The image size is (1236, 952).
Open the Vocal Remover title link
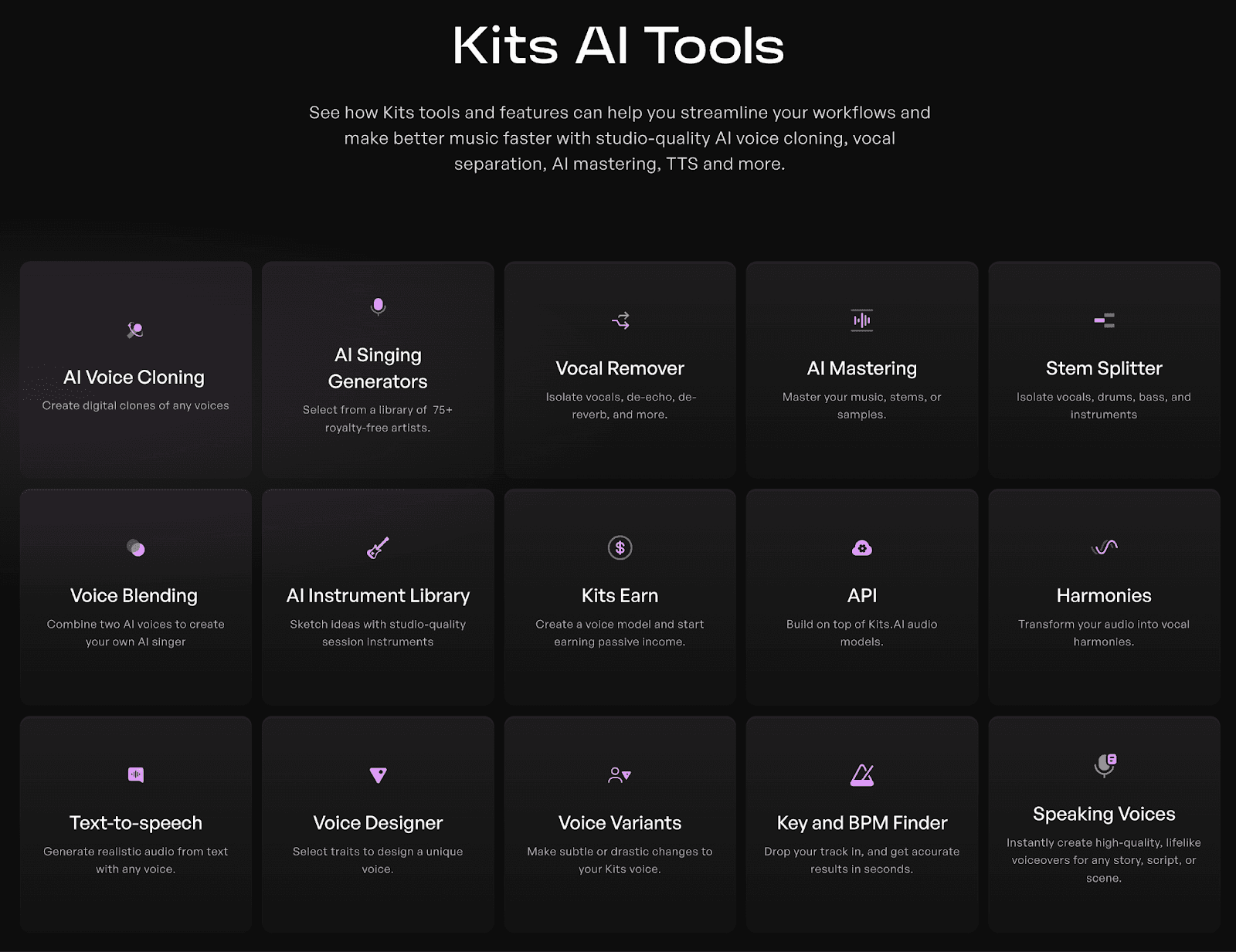620,368
